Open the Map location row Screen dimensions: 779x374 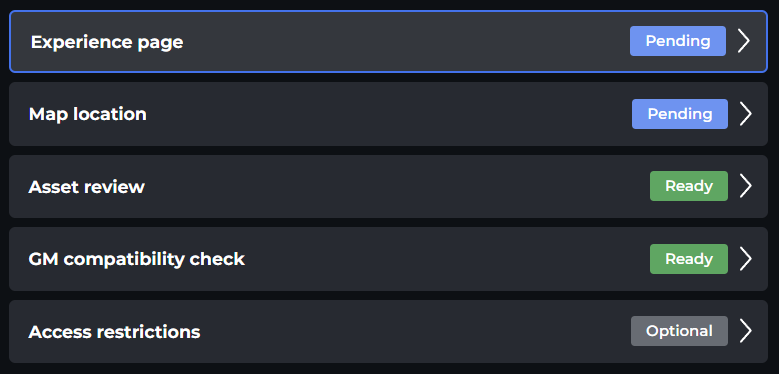click(389, 114)
